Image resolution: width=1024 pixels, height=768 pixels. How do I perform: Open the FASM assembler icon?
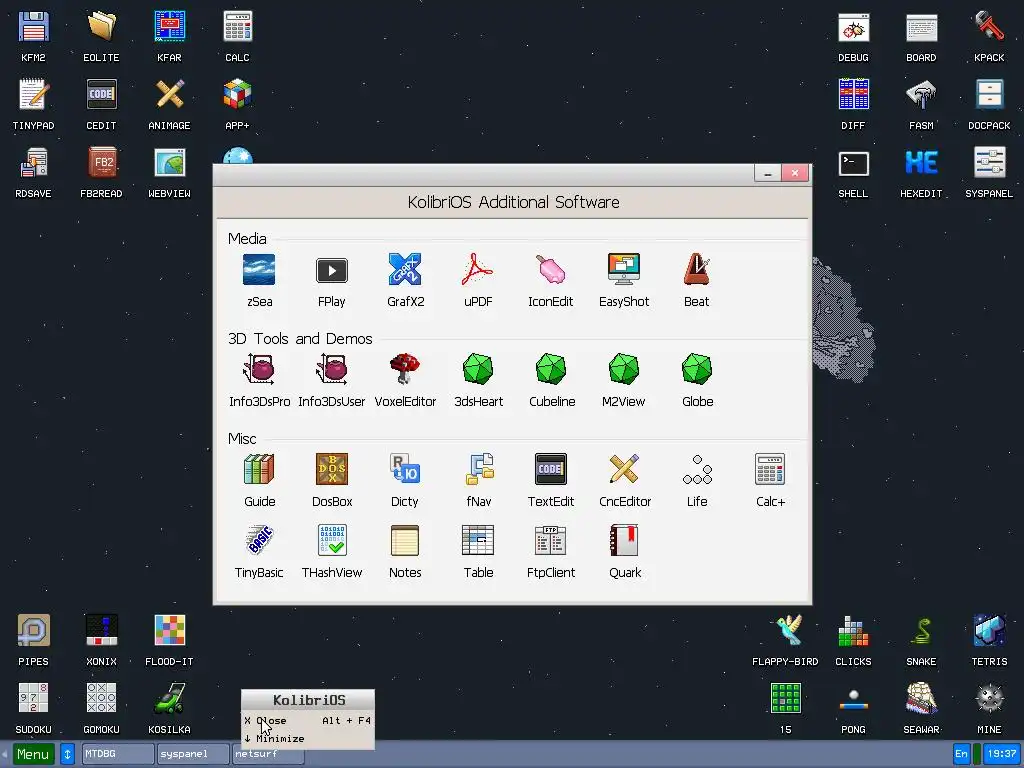click(921, 95)
